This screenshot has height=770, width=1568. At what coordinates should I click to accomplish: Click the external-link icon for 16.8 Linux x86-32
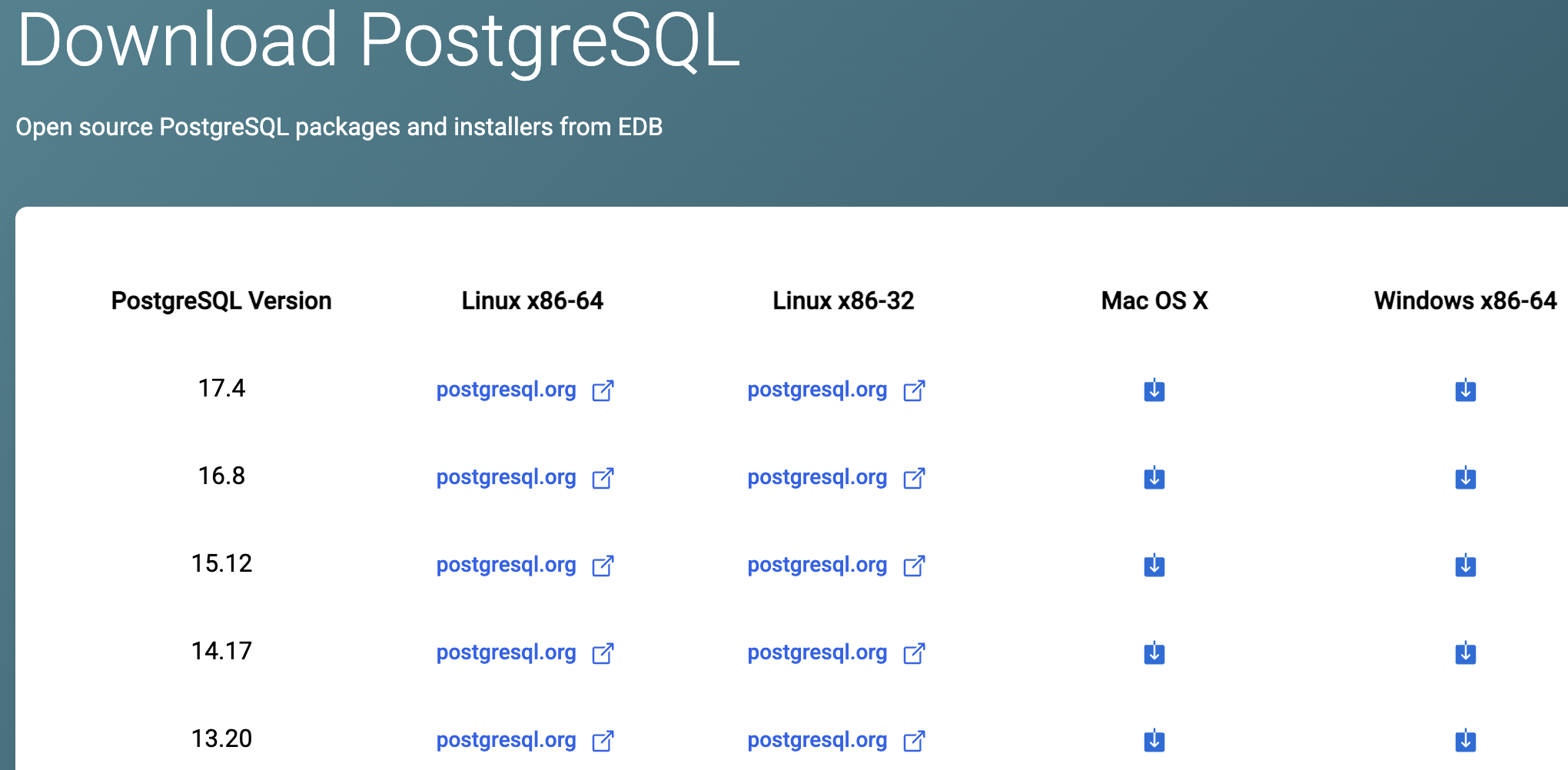[915, 478]
